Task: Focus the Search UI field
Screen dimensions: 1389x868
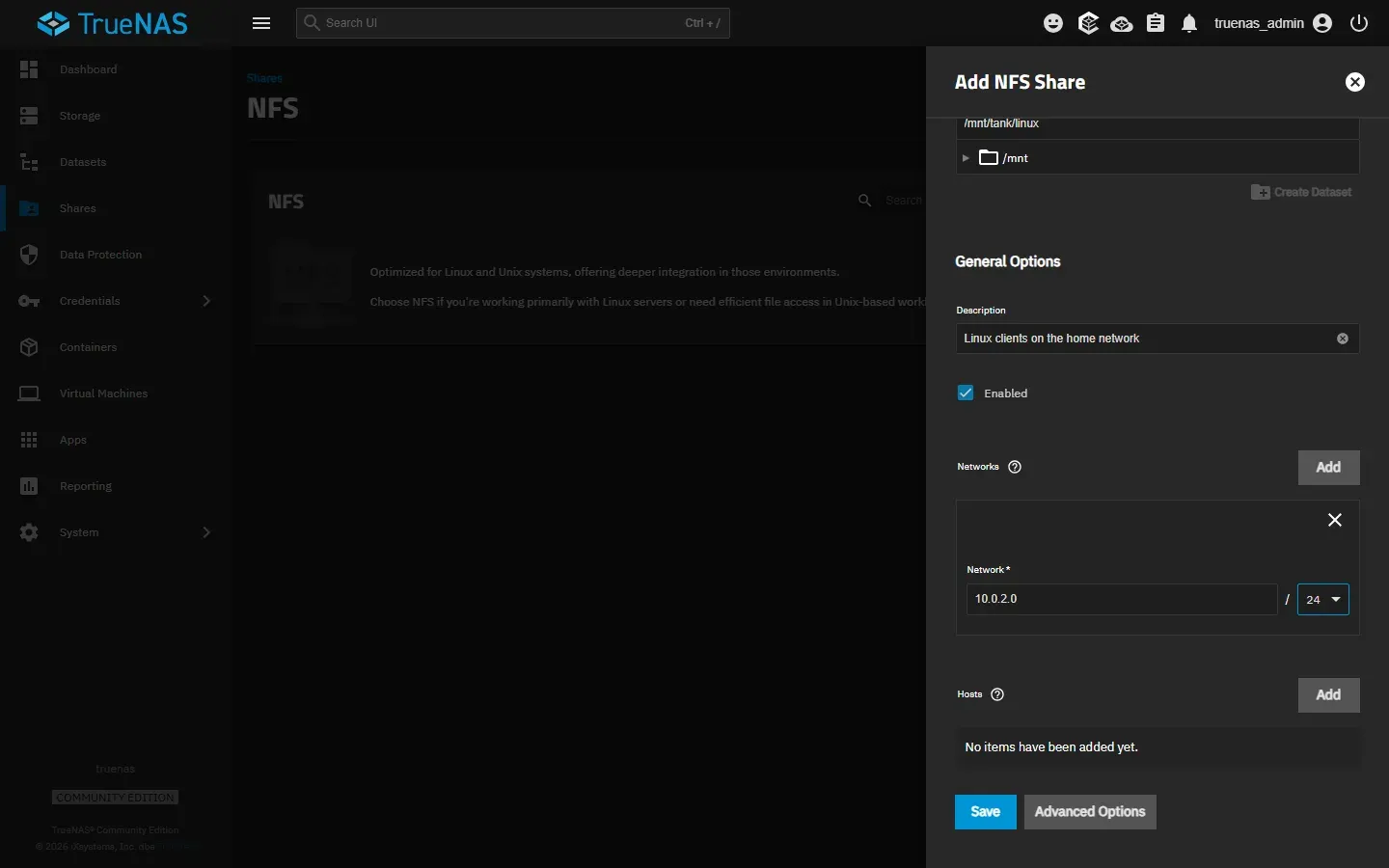Action: [x=513, y=23]
